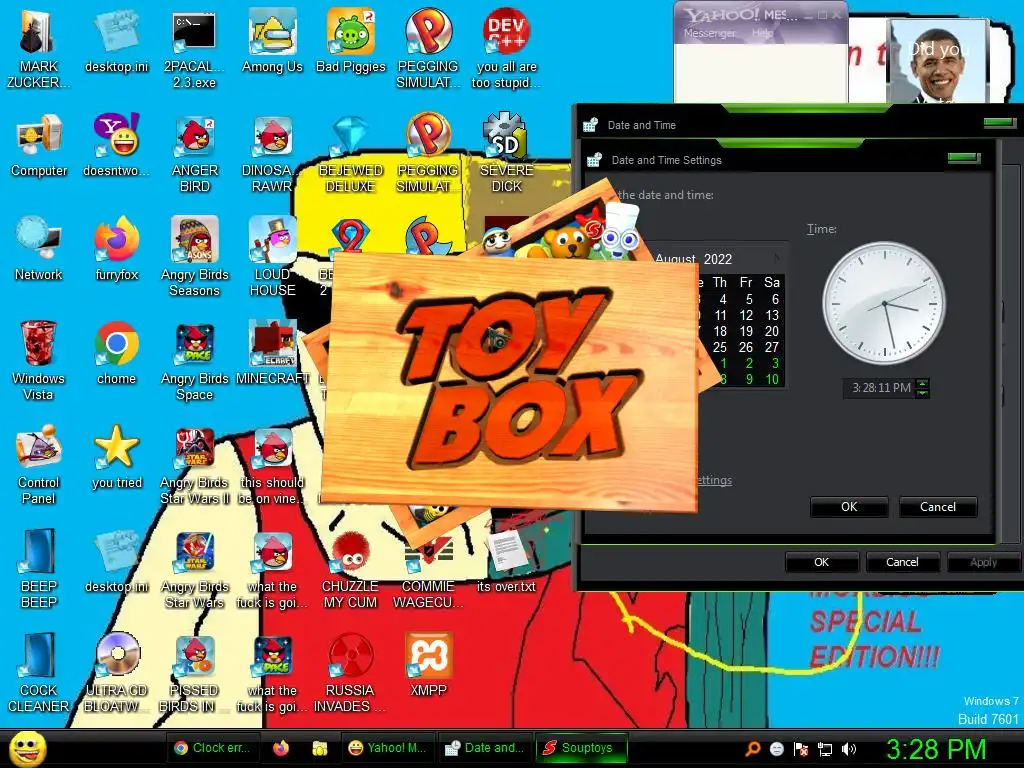Switch to Yahoo! M... taskbar item
The image size is (1024, 768).
(x=387, y=748)
